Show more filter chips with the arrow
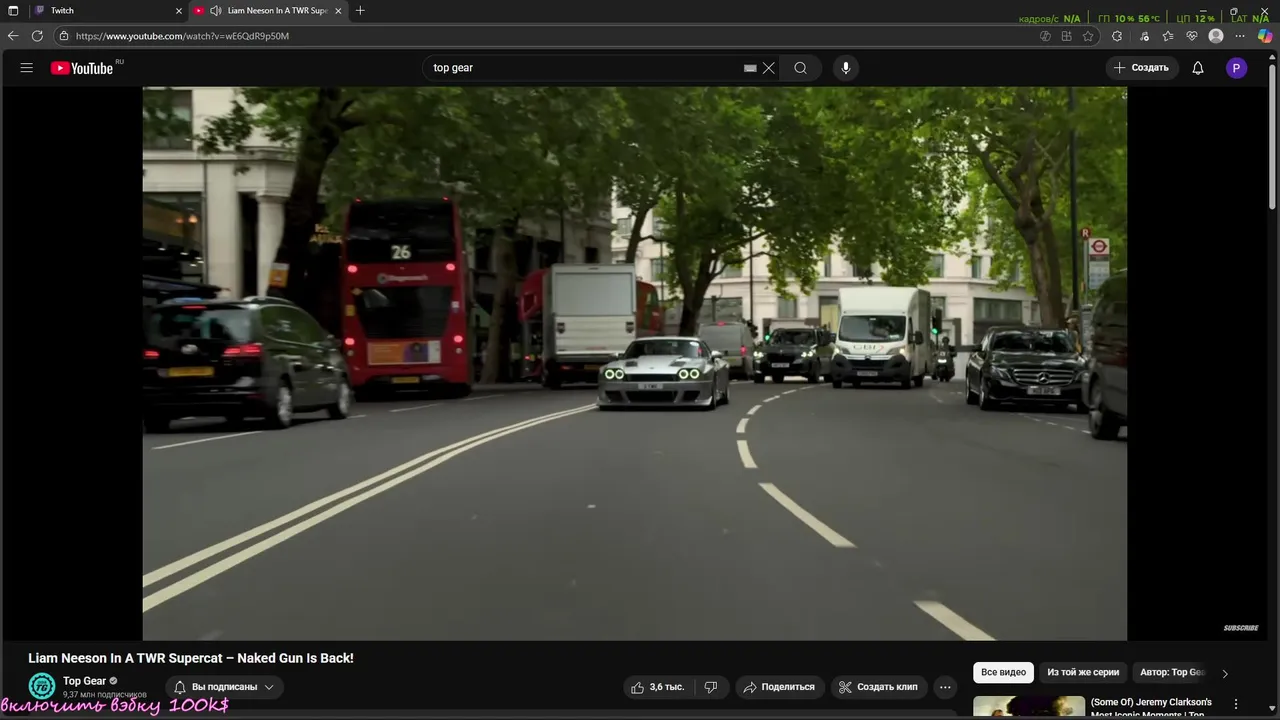 [1225, 673]
